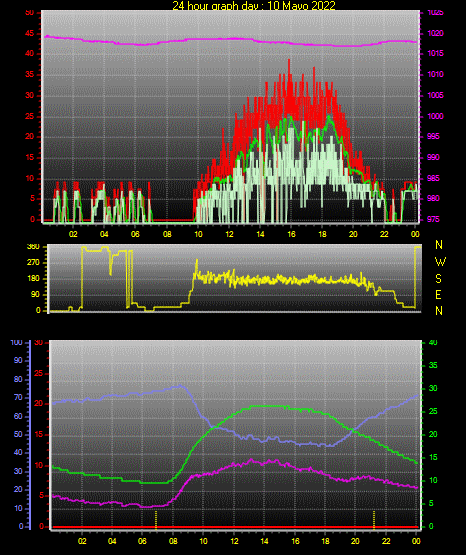Click the 980 label on the pressure axis

click(433, 198)
